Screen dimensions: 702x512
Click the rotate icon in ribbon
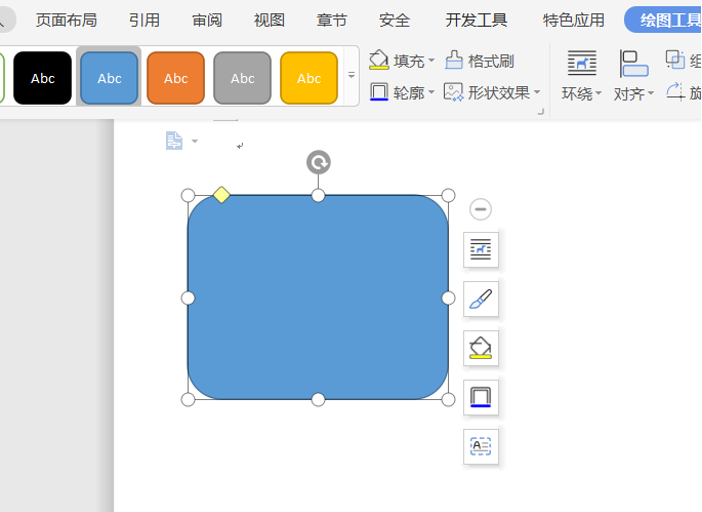point(675,92)
